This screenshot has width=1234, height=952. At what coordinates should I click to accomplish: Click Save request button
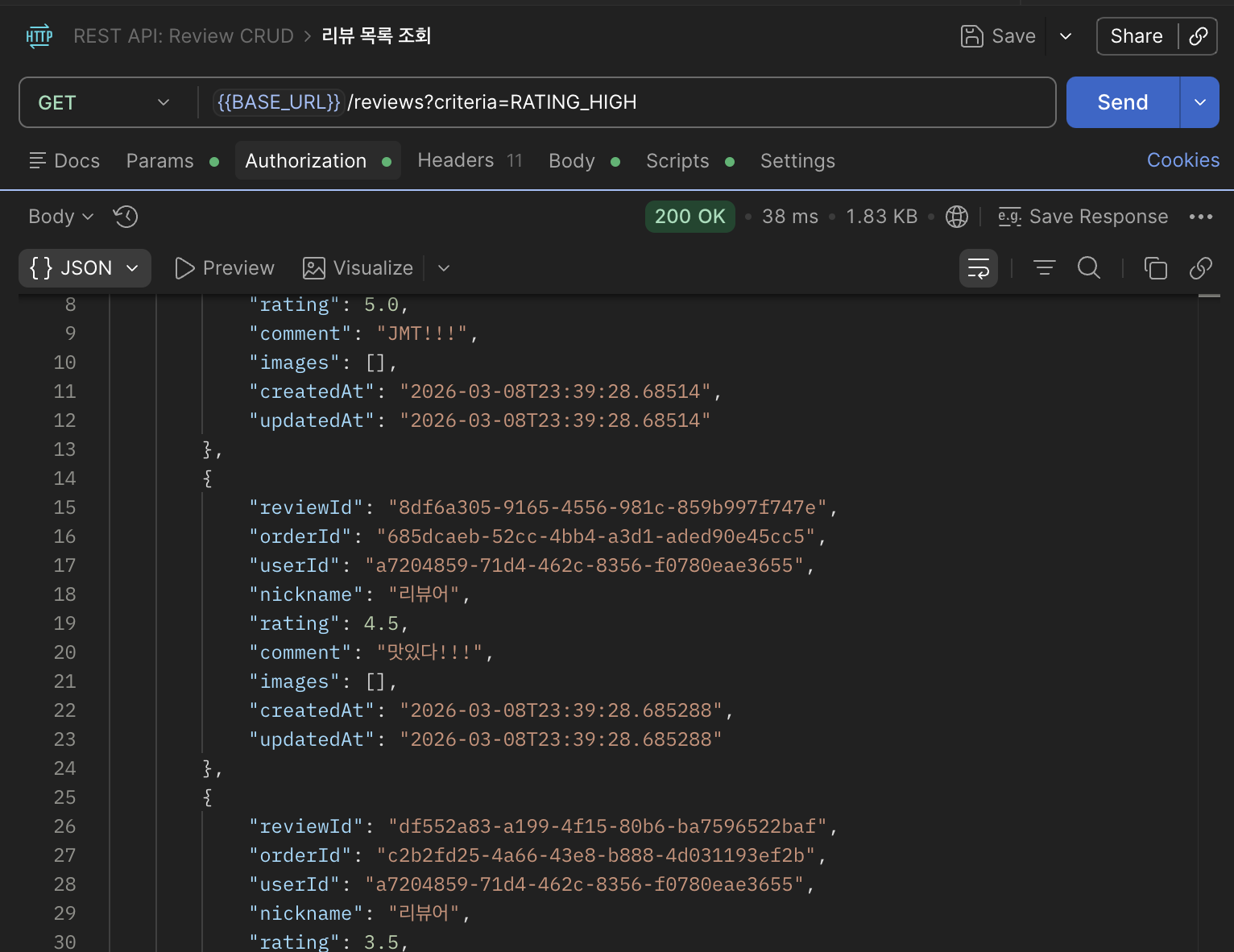[998, 36]
